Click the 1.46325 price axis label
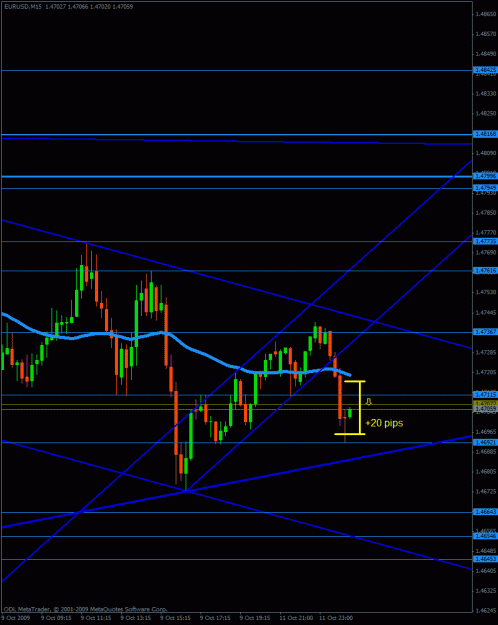498x625 pixels. pos(486,591)
